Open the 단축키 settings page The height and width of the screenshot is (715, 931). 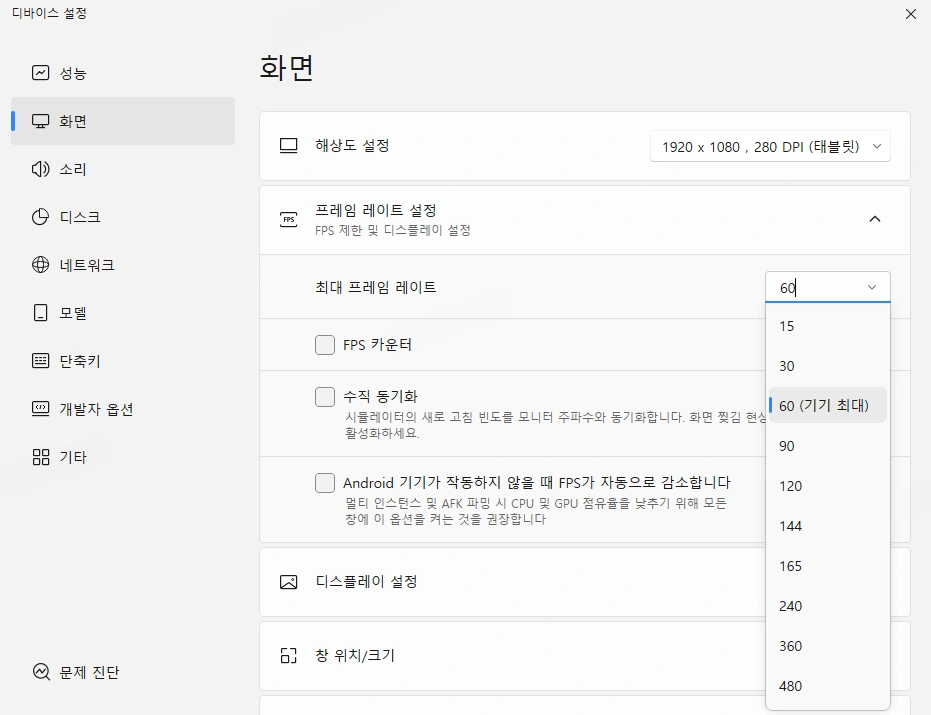coord(123,360)
